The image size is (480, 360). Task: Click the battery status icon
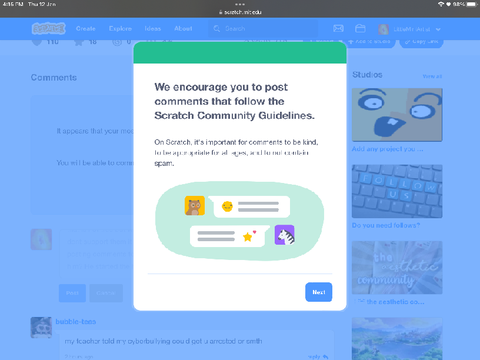pyautogui.click(x=472, y=4)
